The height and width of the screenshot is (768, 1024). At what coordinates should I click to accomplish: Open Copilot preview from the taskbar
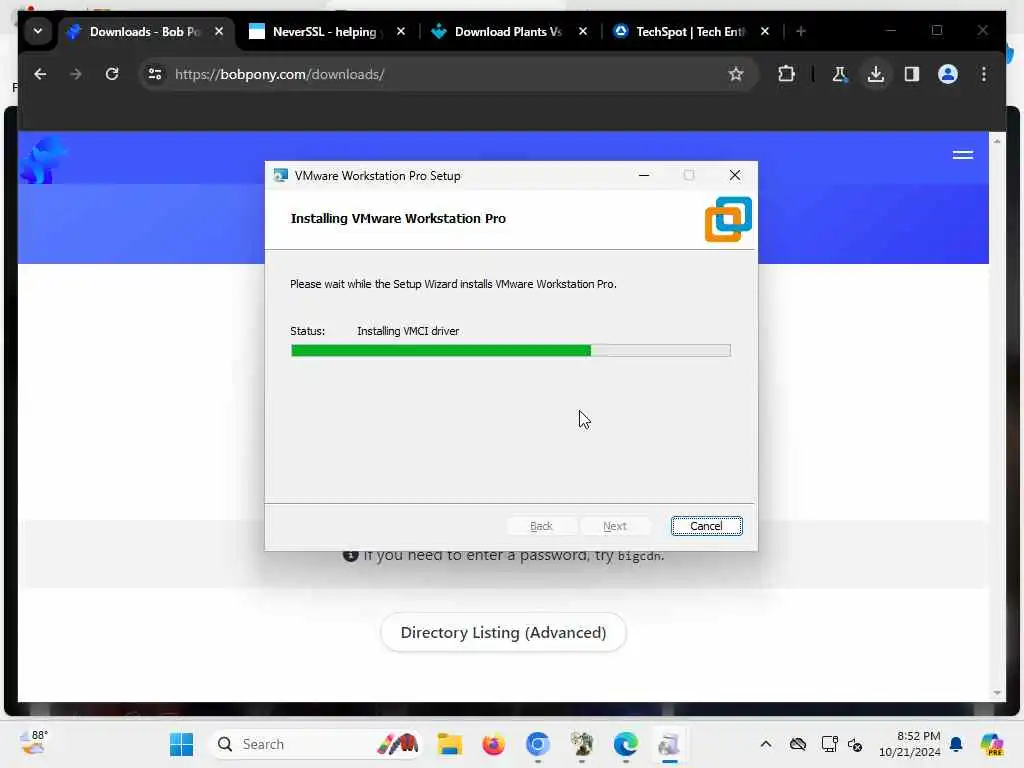[992, 744]
